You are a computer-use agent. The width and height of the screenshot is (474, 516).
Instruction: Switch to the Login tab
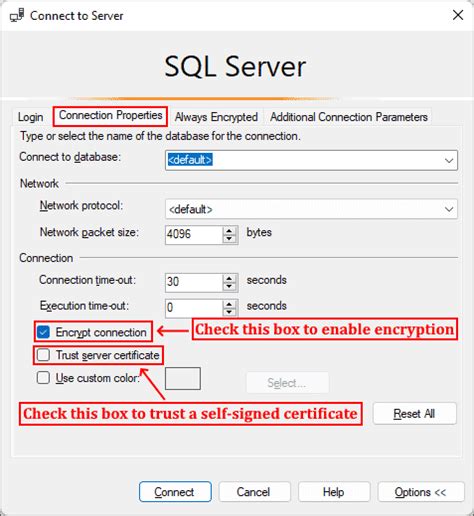30,117
